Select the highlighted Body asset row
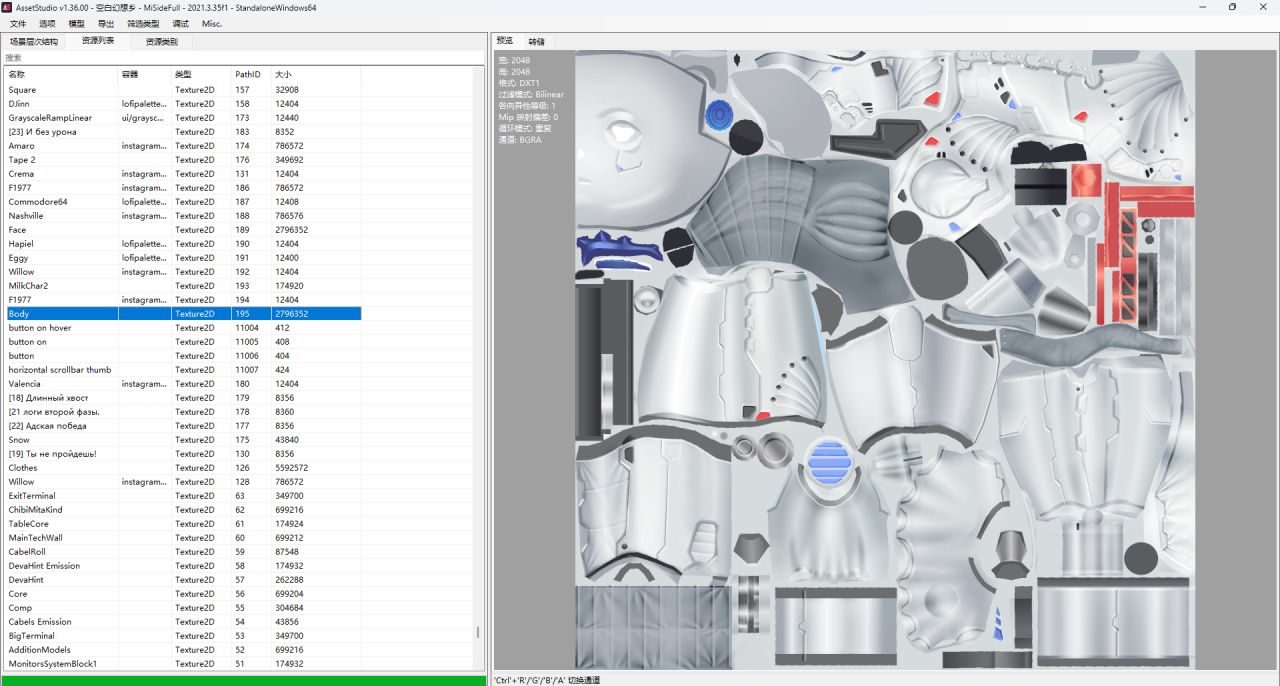Image resolution: width=1280 pixels, height=686 pixels. (x=183, y=314)
